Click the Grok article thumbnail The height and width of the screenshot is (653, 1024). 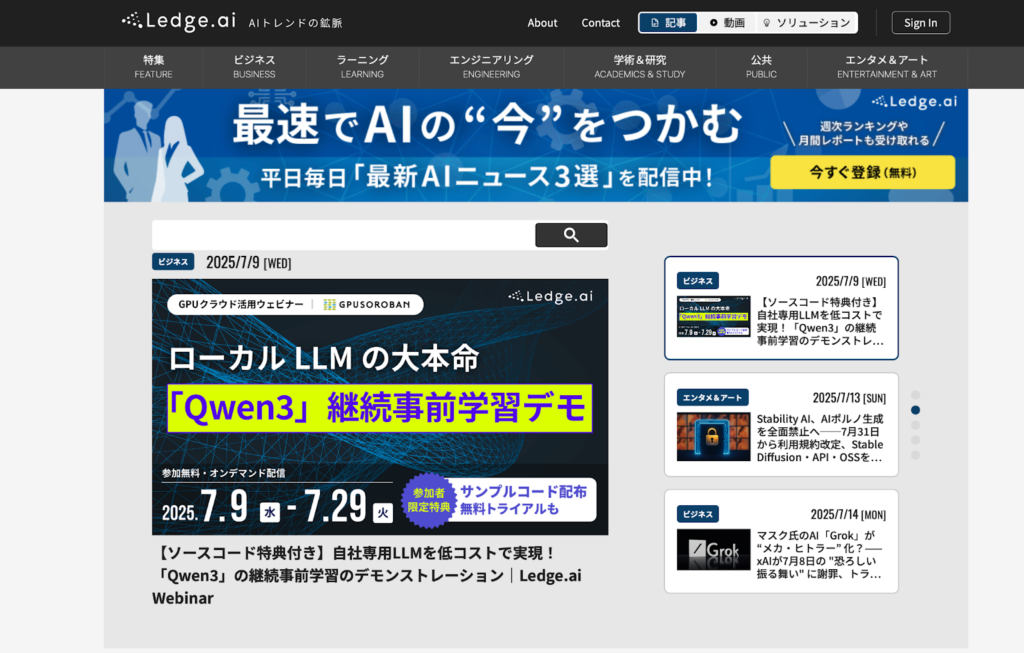[x=713, y=550]
